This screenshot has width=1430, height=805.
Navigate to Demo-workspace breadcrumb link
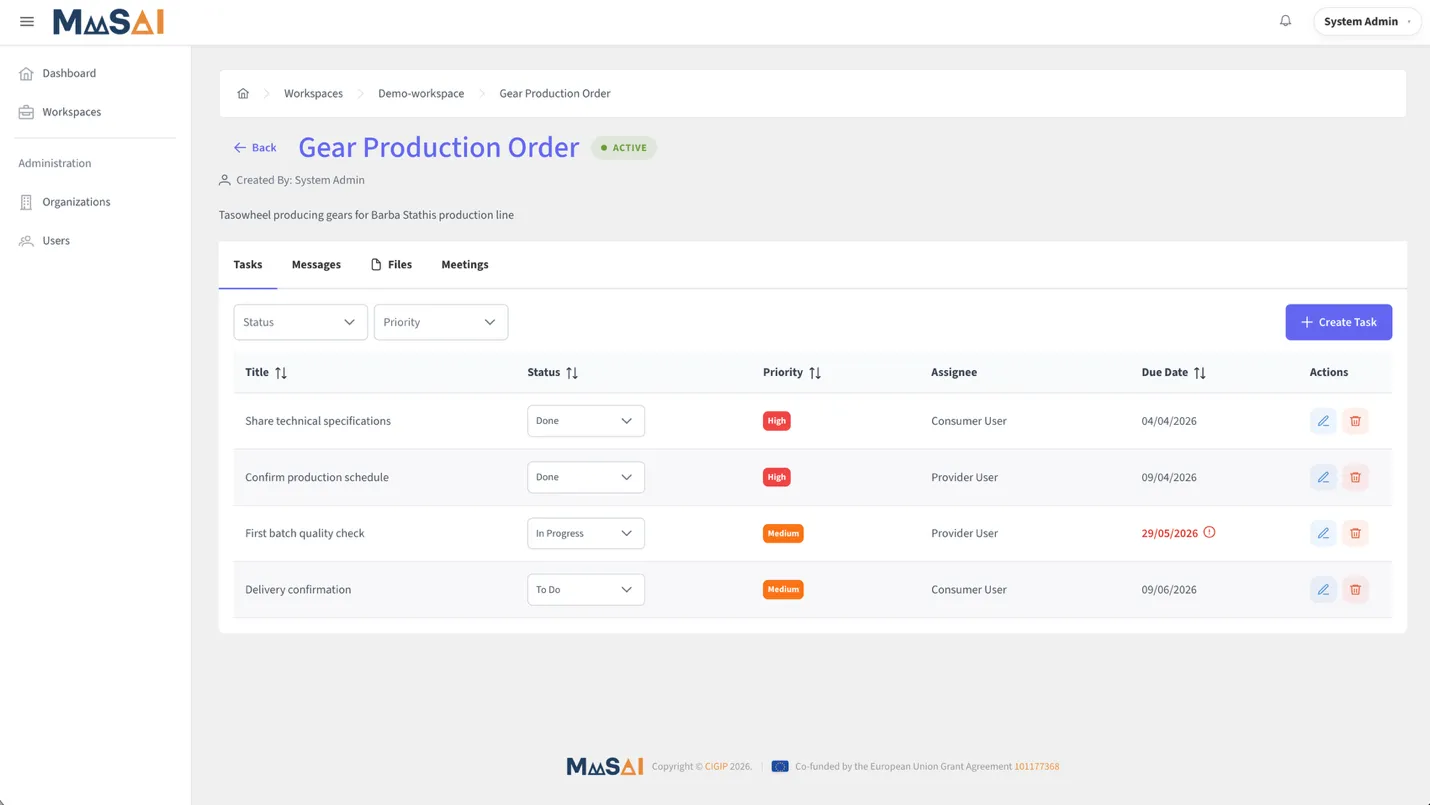coord(421,93)
